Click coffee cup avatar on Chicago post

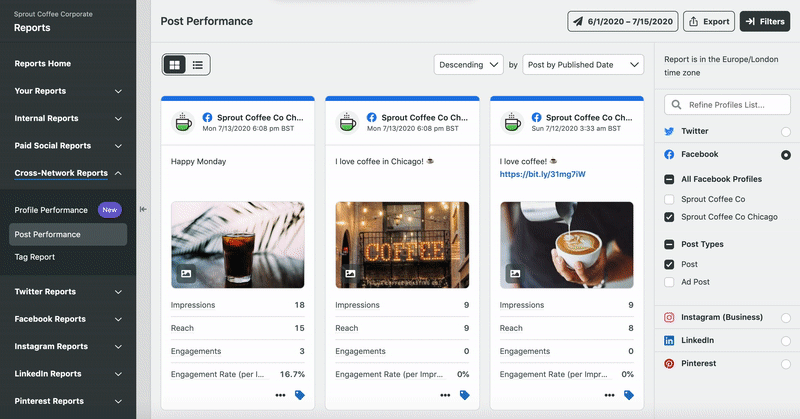point(347,122)
